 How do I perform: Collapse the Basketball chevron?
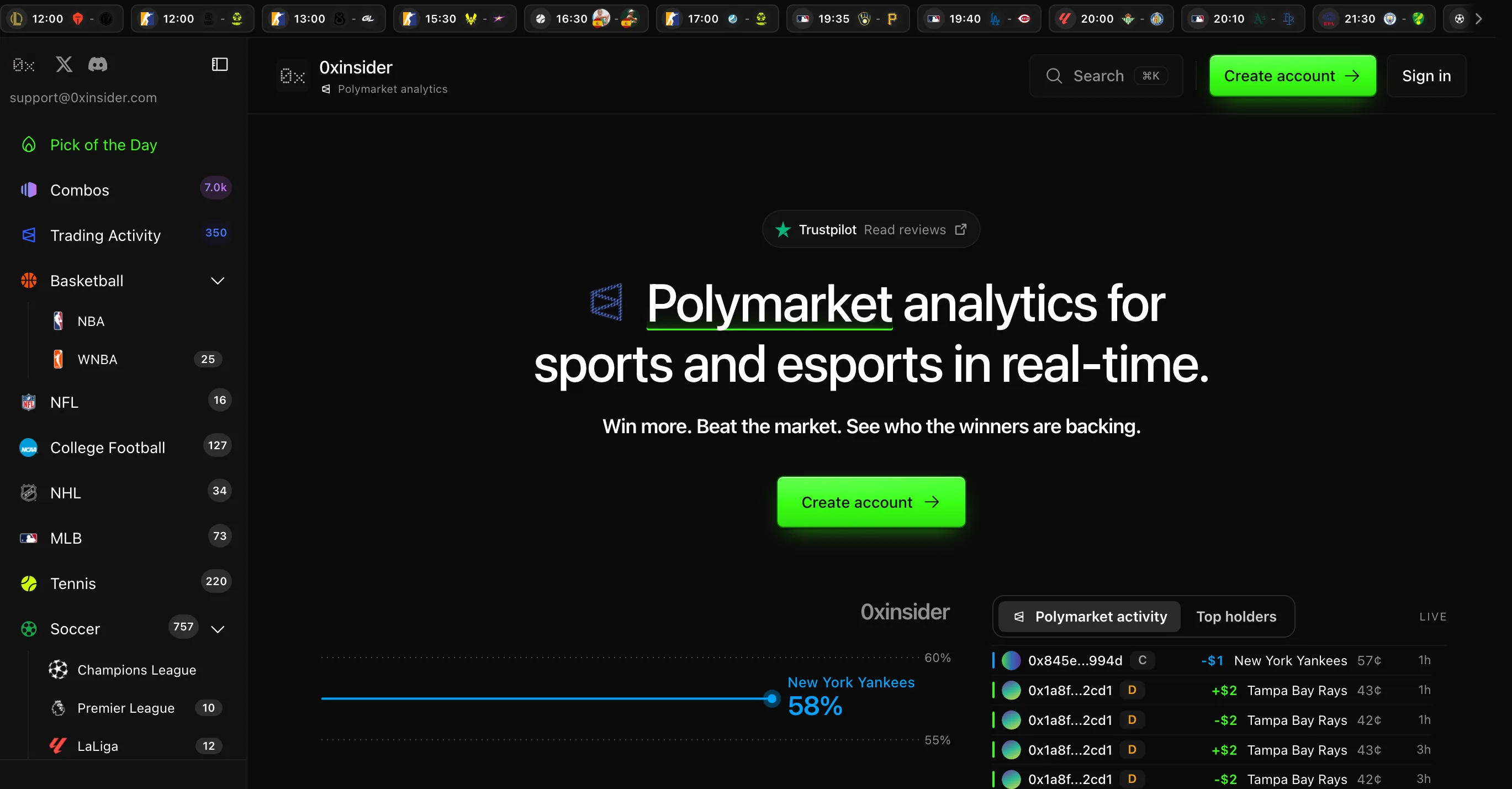pos(217,281)
